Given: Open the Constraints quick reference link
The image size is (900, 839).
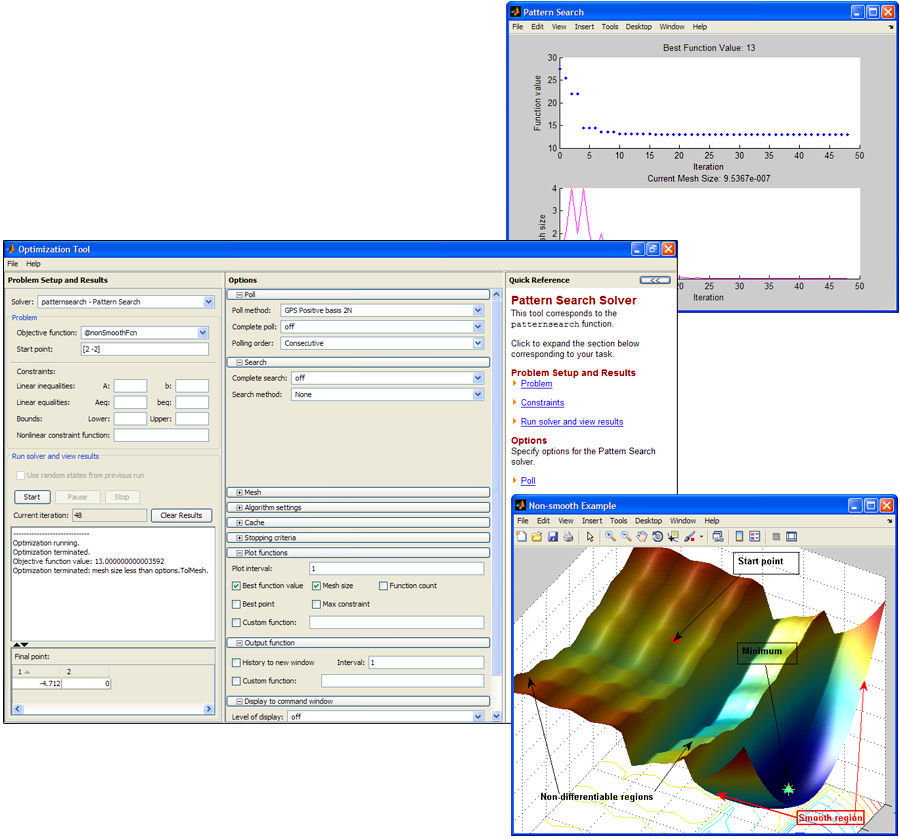Looking at the screenshot, I should tap(542, 403).
